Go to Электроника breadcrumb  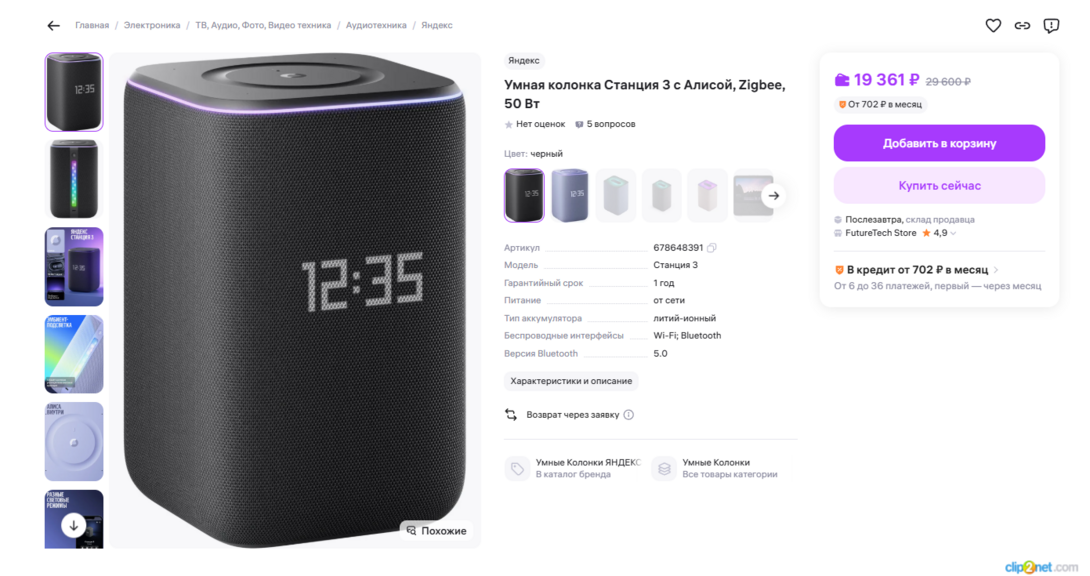click(152, 25)
